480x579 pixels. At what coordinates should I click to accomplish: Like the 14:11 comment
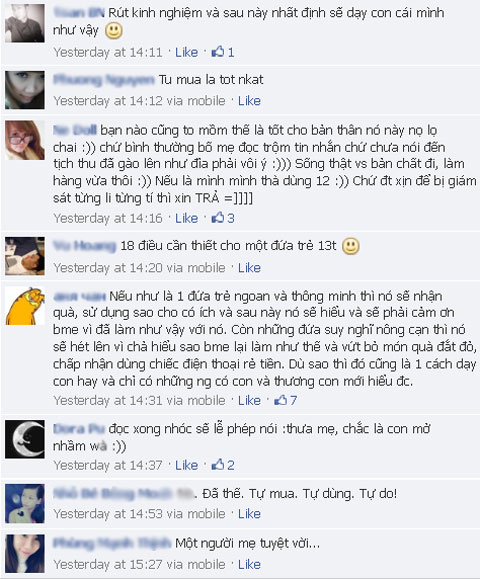(186, 52)
